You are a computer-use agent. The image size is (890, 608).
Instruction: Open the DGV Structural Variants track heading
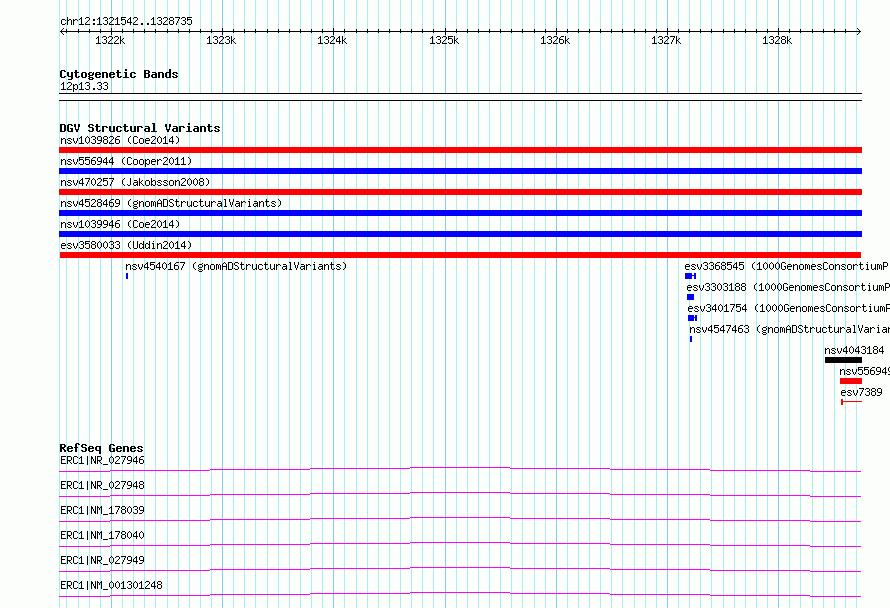[140, 128]
